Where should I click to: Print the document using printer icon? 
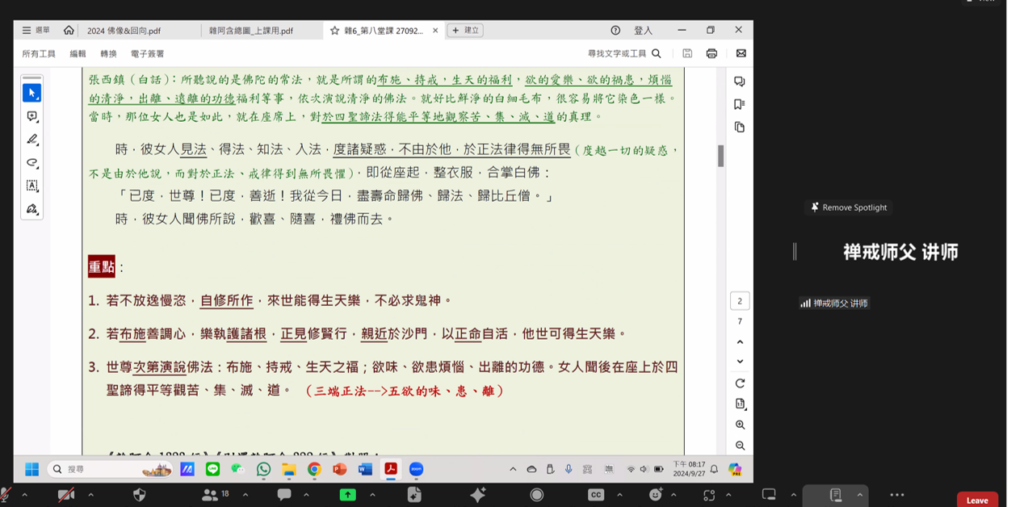coord(712,53)
